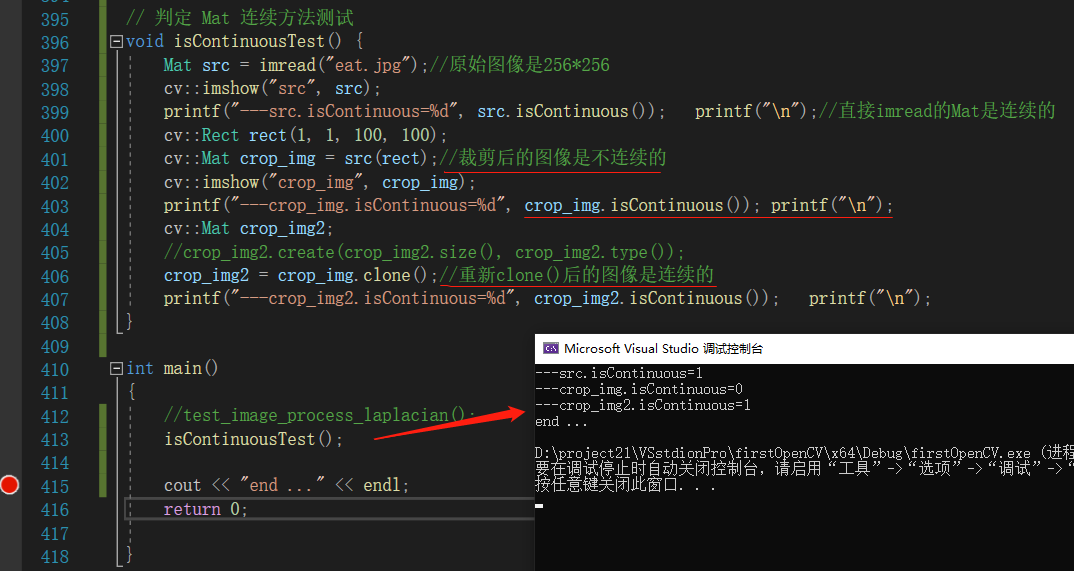The height and width of the screenshot is (571, 1074).
Task: Click line number 410 in the gutter
Action: coord(55,370)
